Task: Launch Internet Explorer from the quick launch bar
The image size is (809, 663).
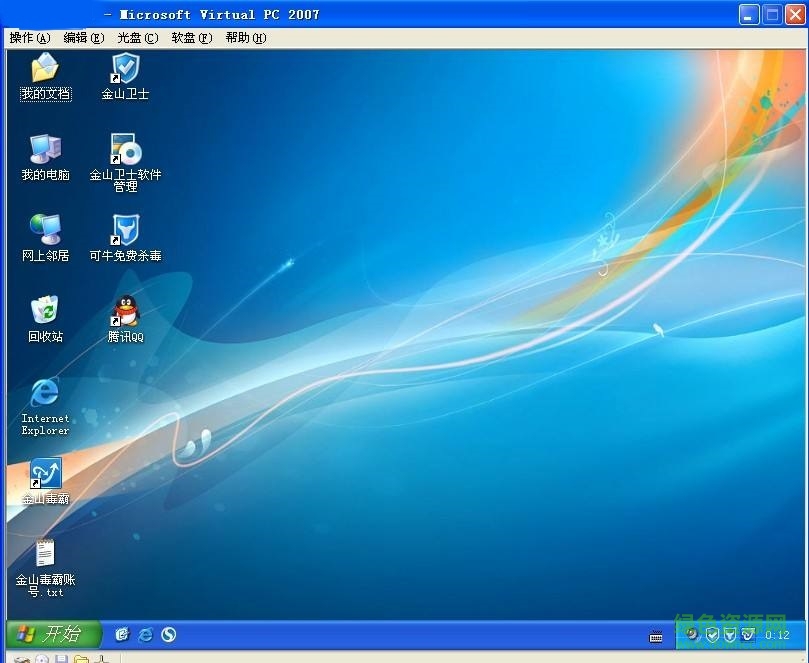Action: [x=145, y=634]
